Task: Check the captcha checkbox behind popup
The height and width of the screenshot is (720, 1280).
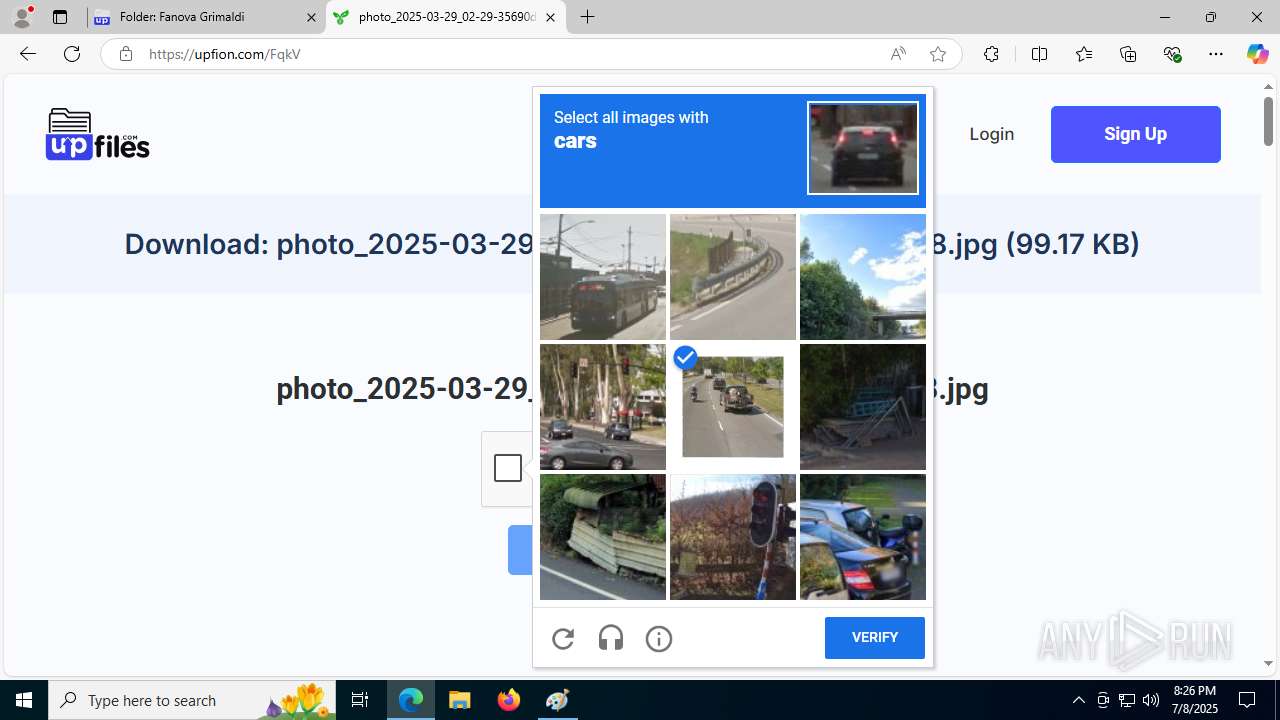Action: (508, 468)
